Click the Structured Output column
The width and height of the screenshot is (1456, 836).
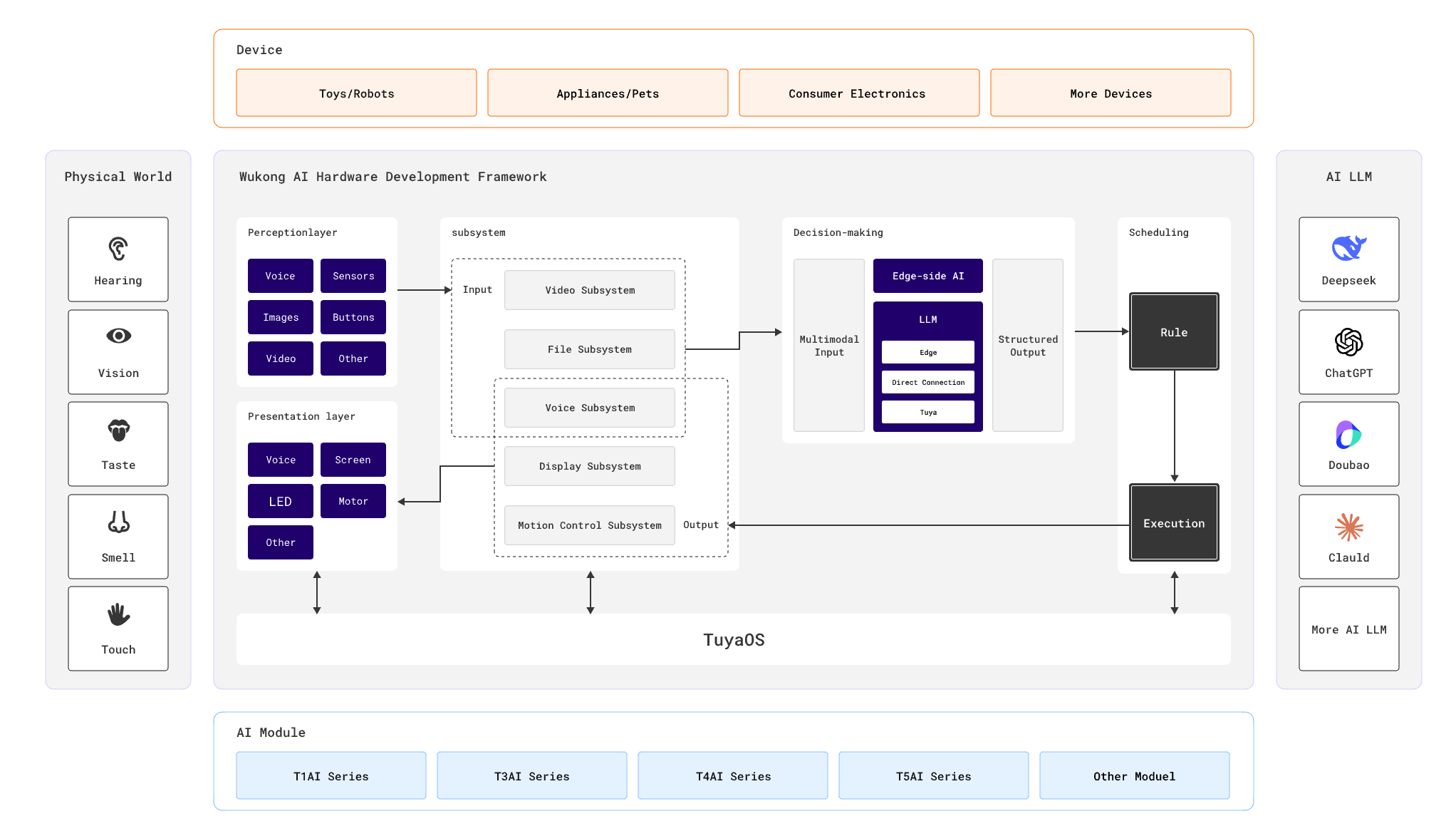(1028, 346)
